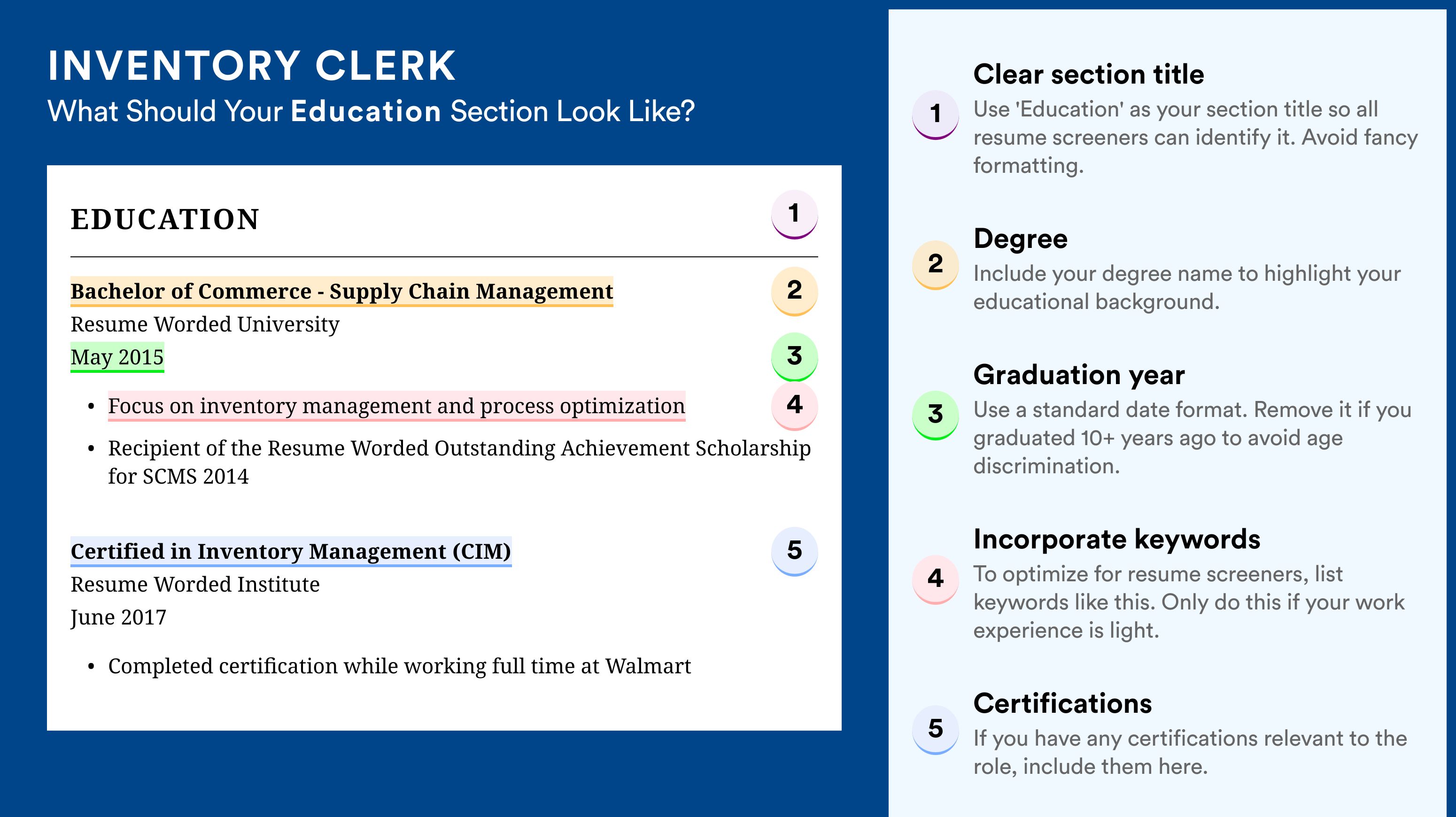Click the INVENTORY CLERK title
Viewport: 1456px width, 817px height.
click(252, 66)
